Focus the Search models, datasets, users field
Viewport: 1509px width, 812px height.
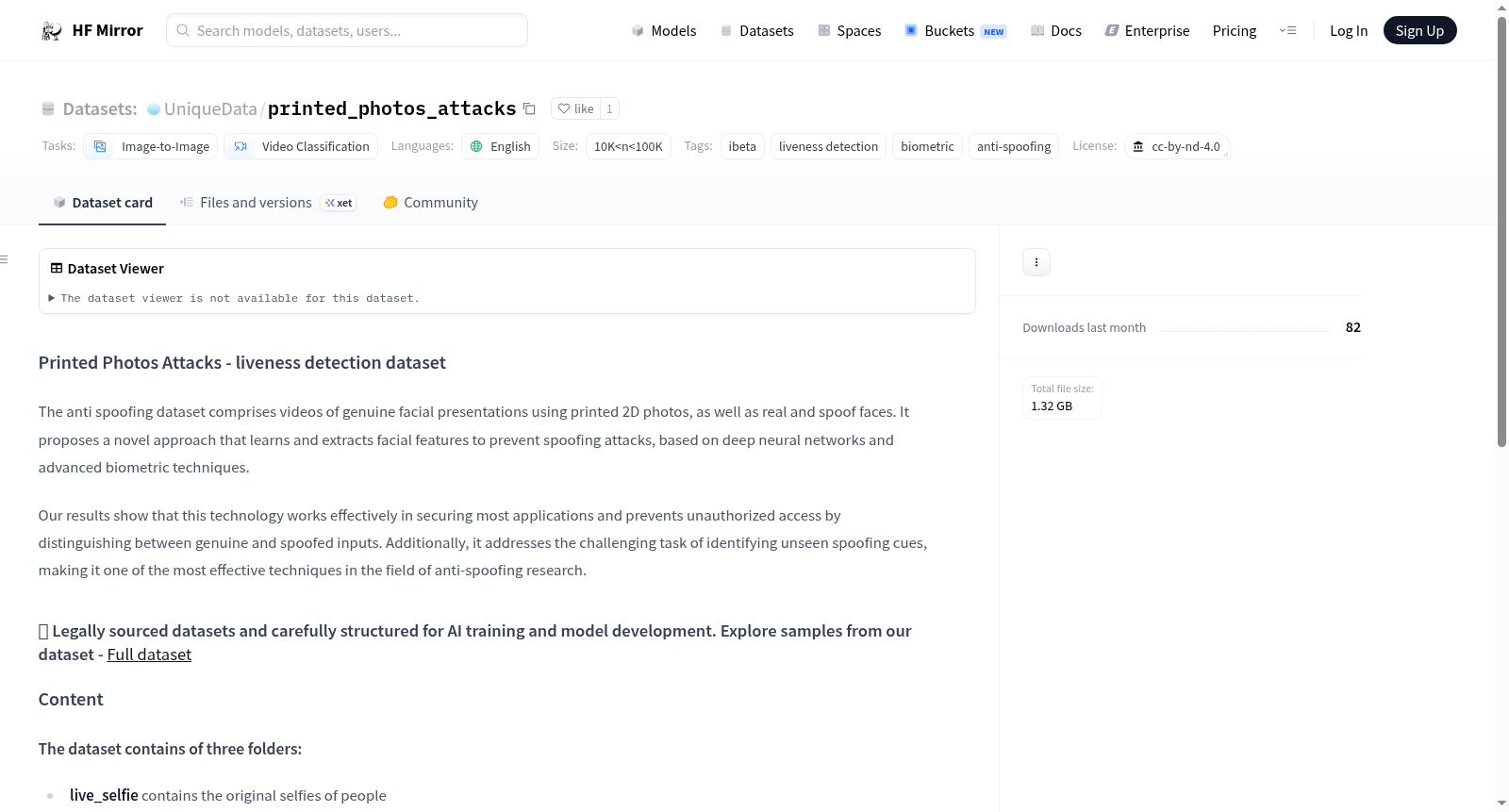[x=347, y=30]
